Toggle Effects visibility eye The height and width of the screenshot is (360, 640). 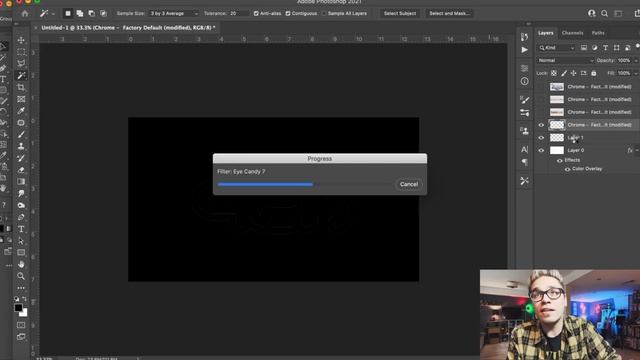[560, 160]
